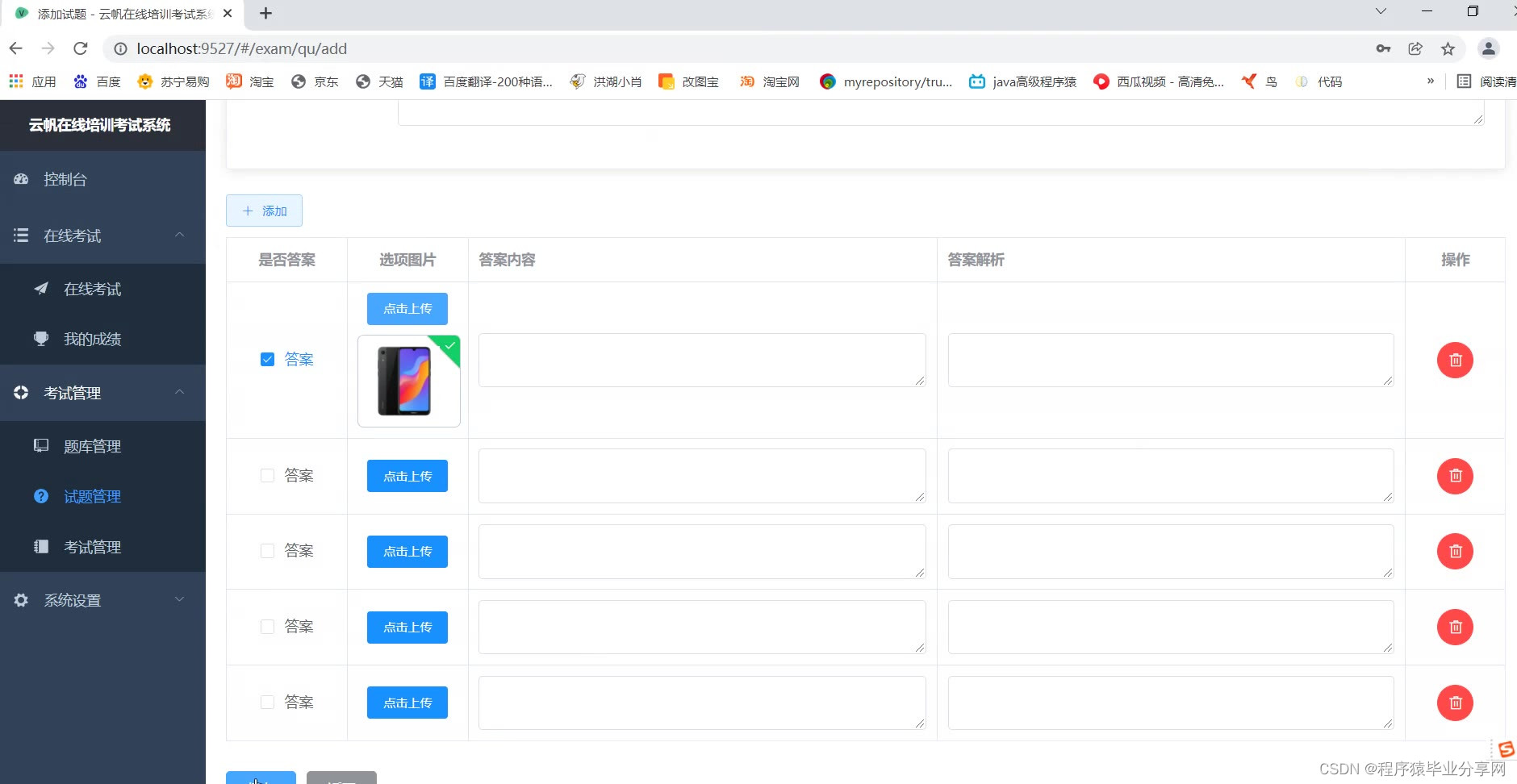Screen dimensions: 1517x784
Task: Focus the 答案内容 field in second row
Action: click(x=702, y=476)
